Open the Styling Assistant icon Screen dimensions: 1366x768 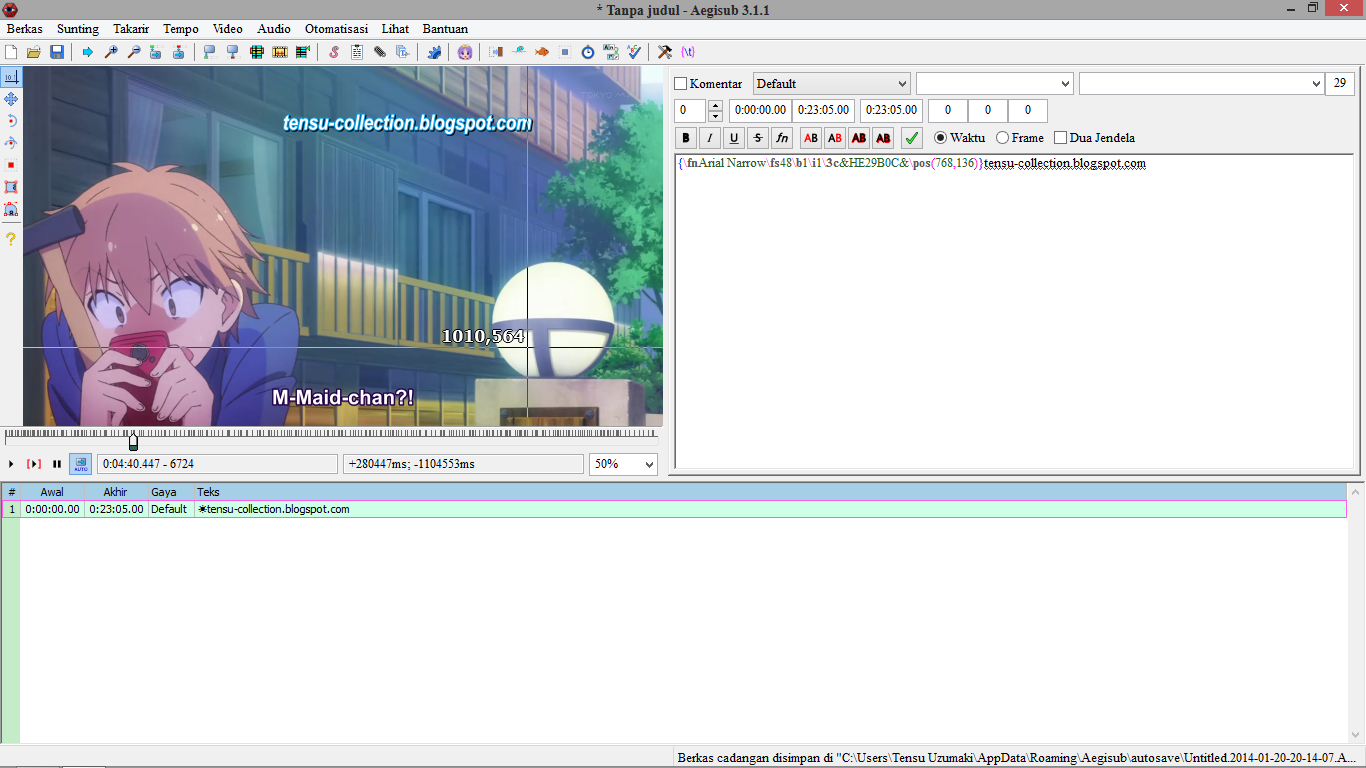click(519, 52)
